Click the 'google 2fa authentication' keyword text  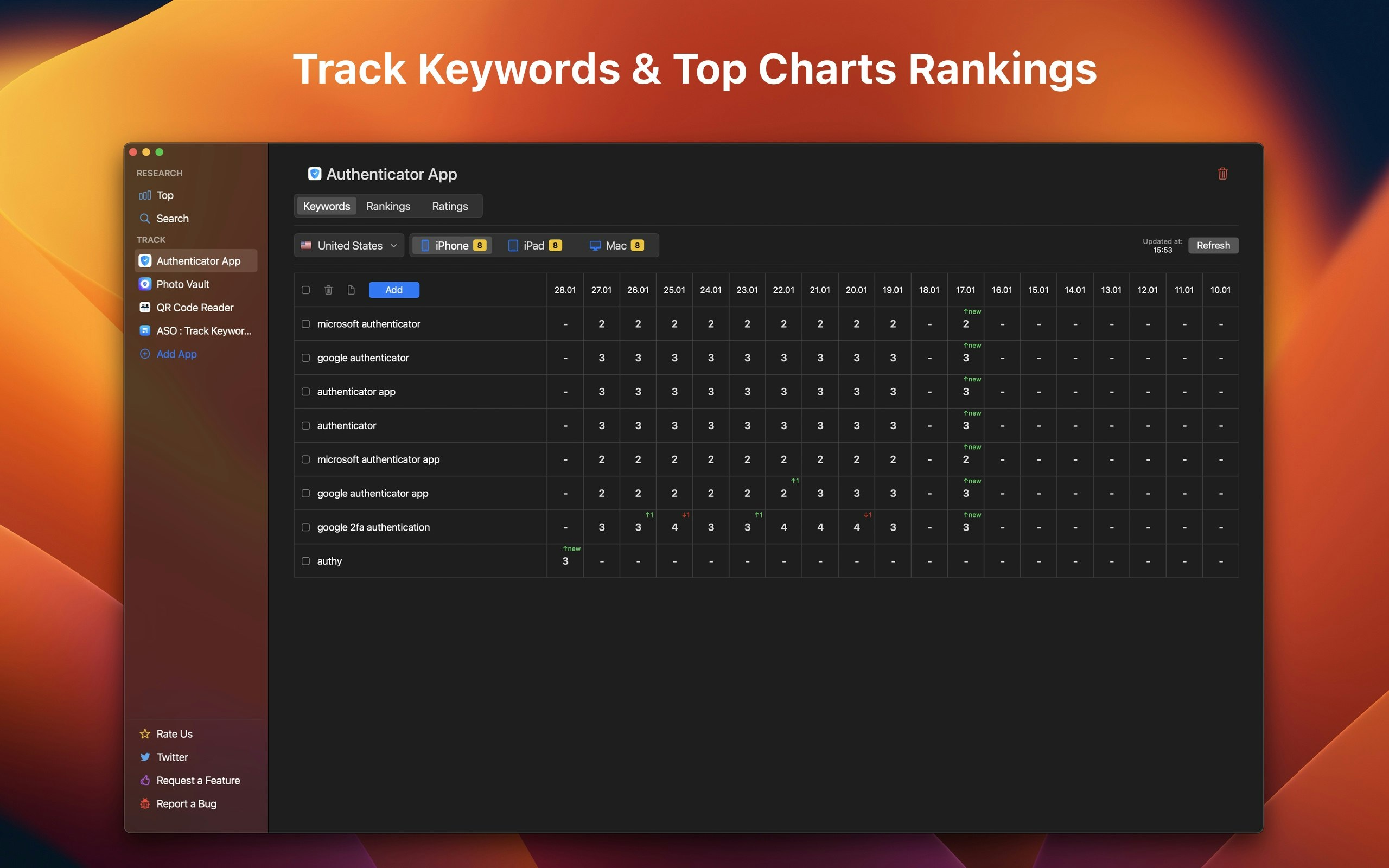(x=373, y=527)
